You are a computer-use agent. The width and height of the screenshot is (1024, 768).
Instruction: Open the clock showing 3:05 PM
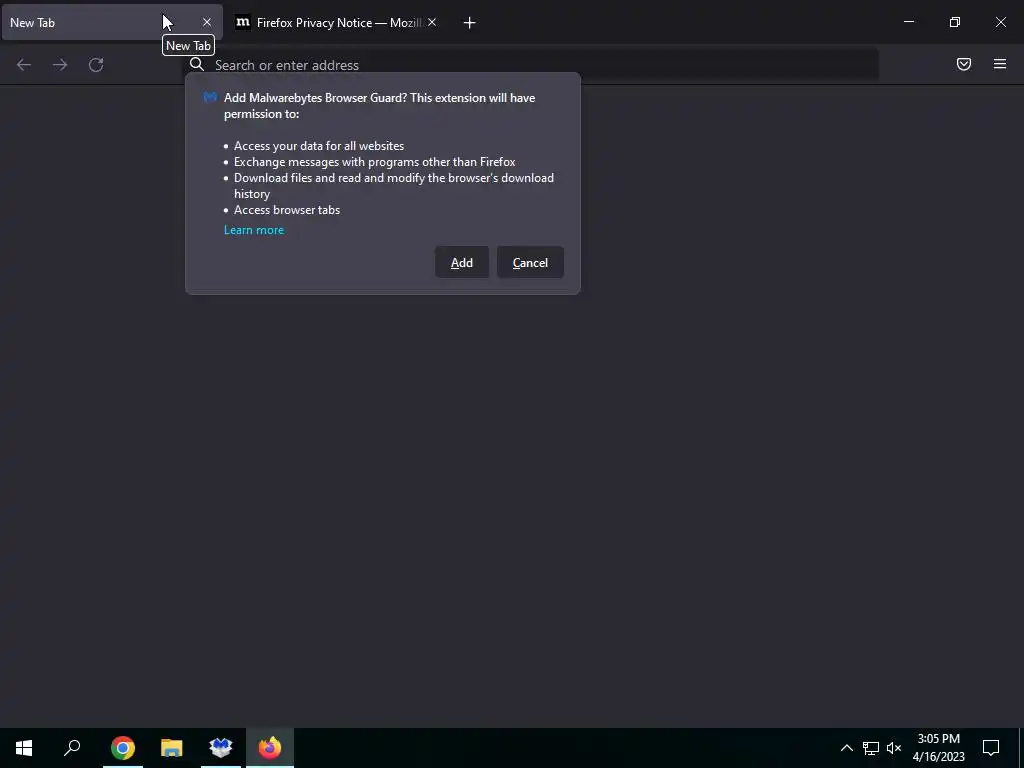tap(938, 748)
